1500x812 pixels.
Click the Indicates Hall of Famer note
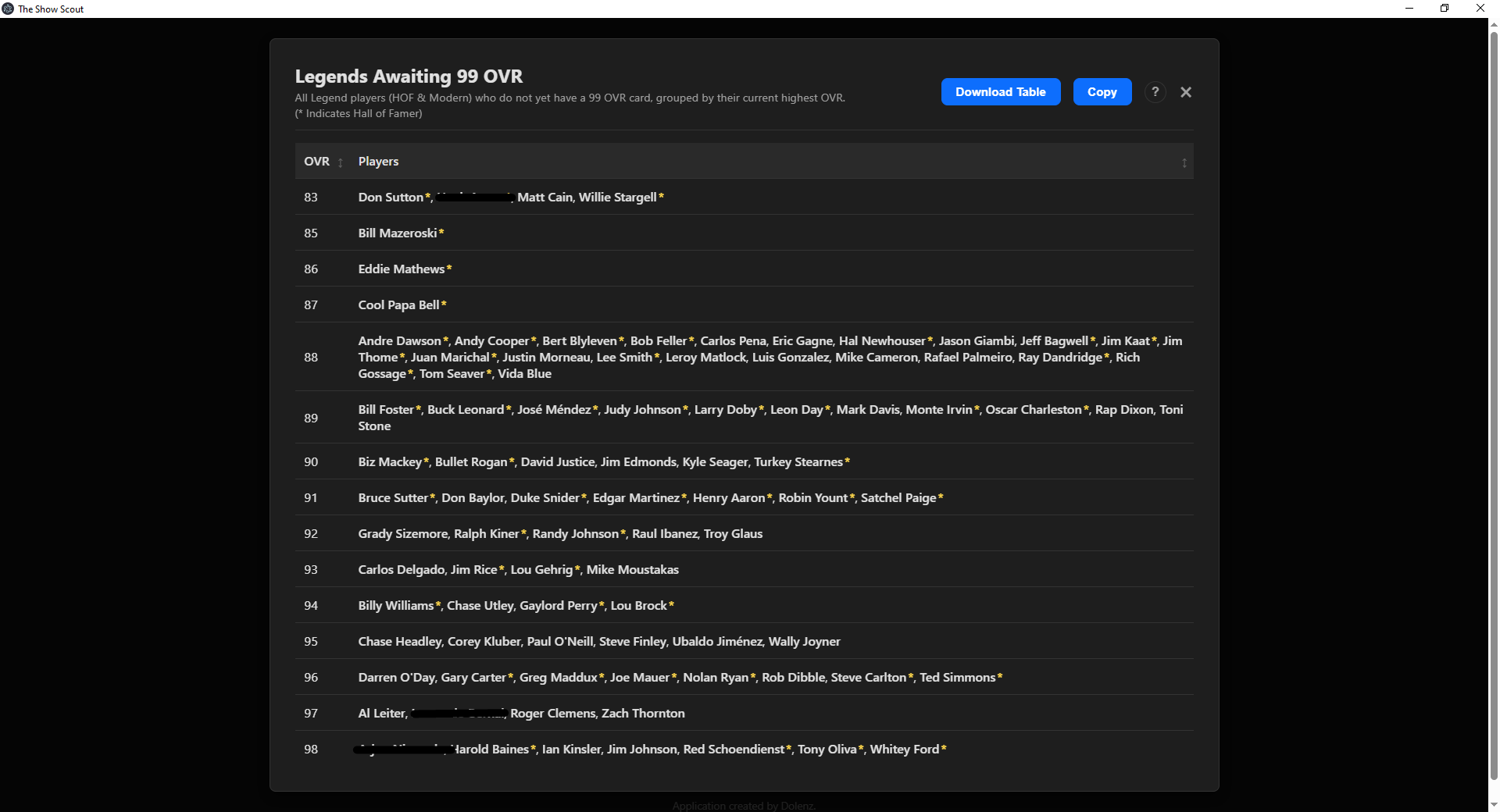pyautogui.click(x=359, y=114)
